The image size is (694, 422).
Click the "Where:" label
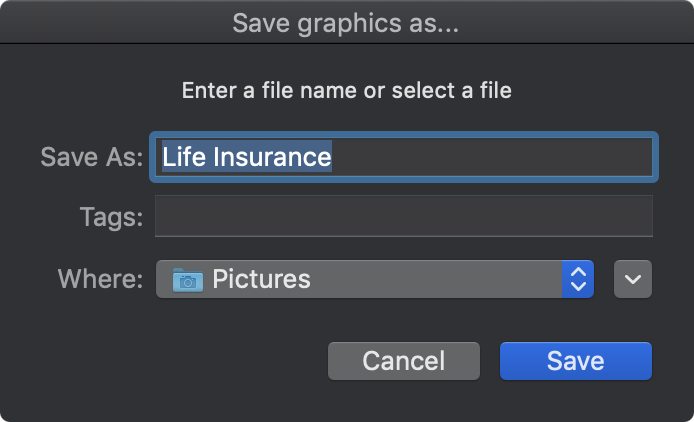[x=100, y=279]
